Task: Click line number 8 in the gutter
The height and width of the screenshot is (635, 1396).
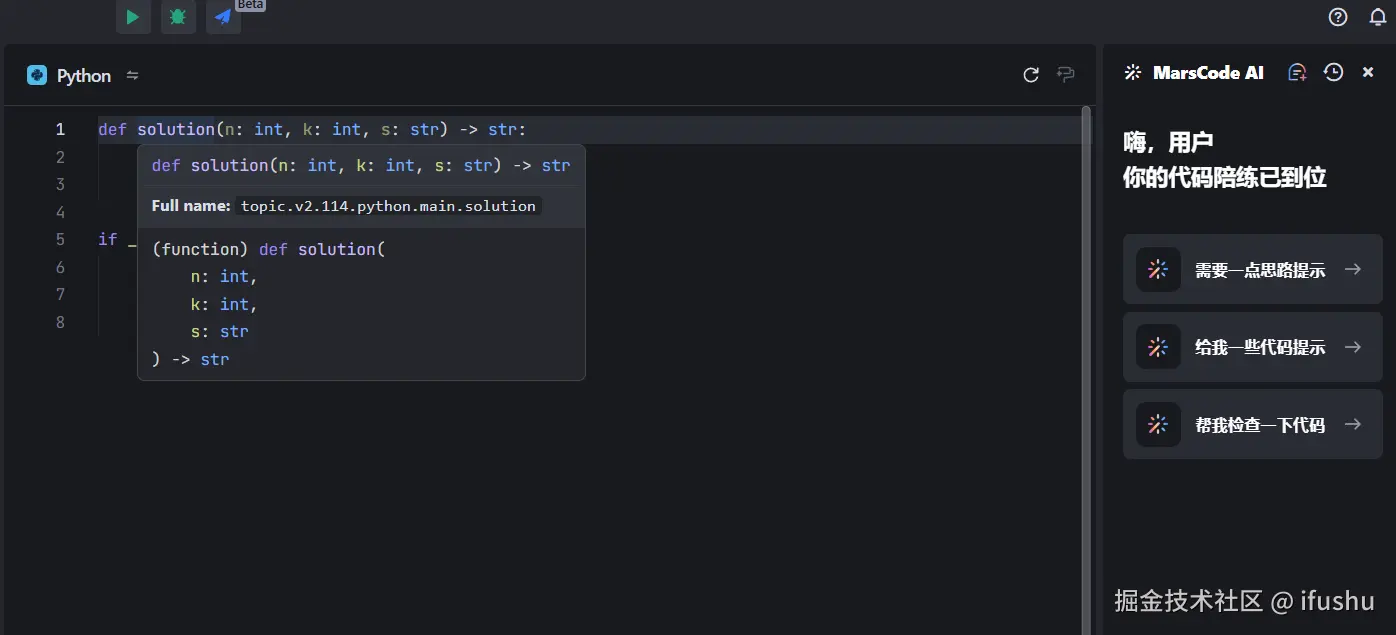Action: point(60,322)
